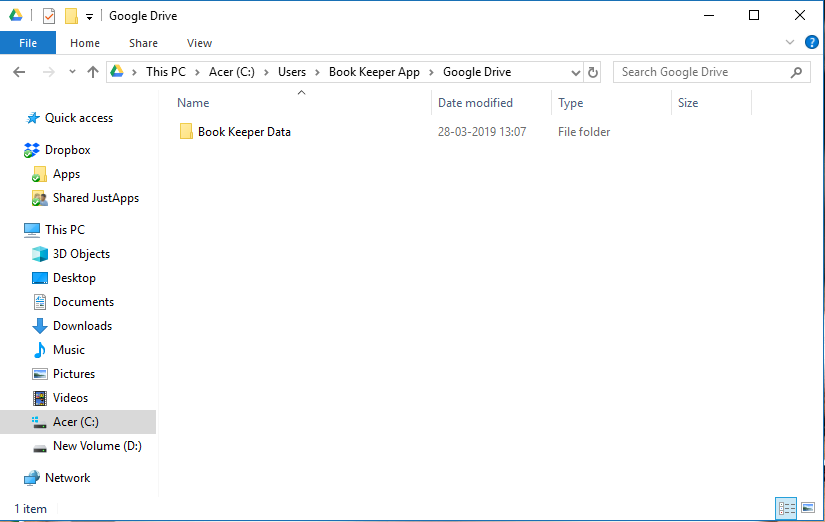
Task: Open Dropbox in the navigation pane
Action: coord(67,150)
